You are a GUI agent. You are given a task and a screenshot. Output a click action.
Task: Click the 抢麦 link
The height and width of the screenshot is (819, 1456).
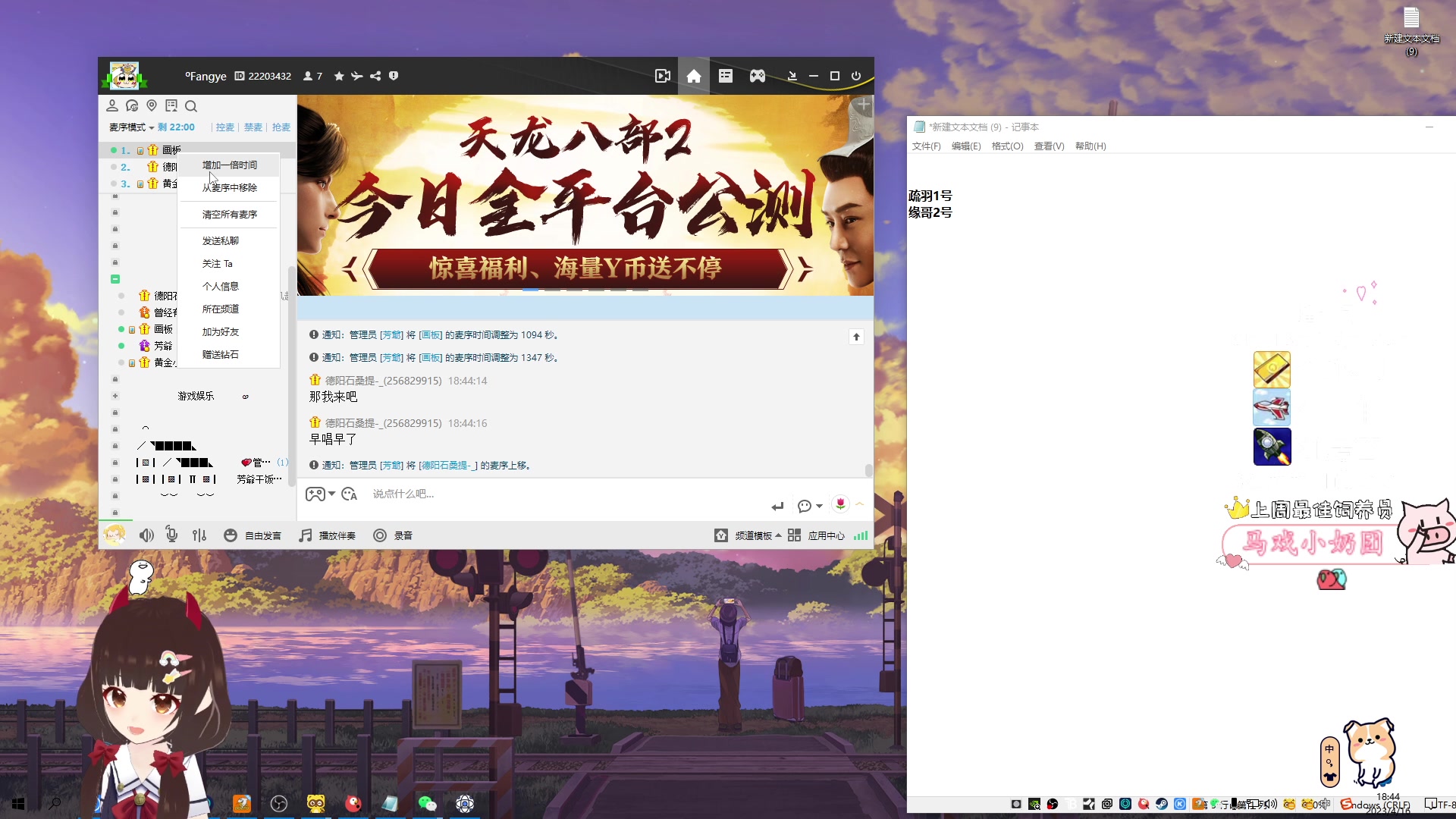(x=281, y=127)
